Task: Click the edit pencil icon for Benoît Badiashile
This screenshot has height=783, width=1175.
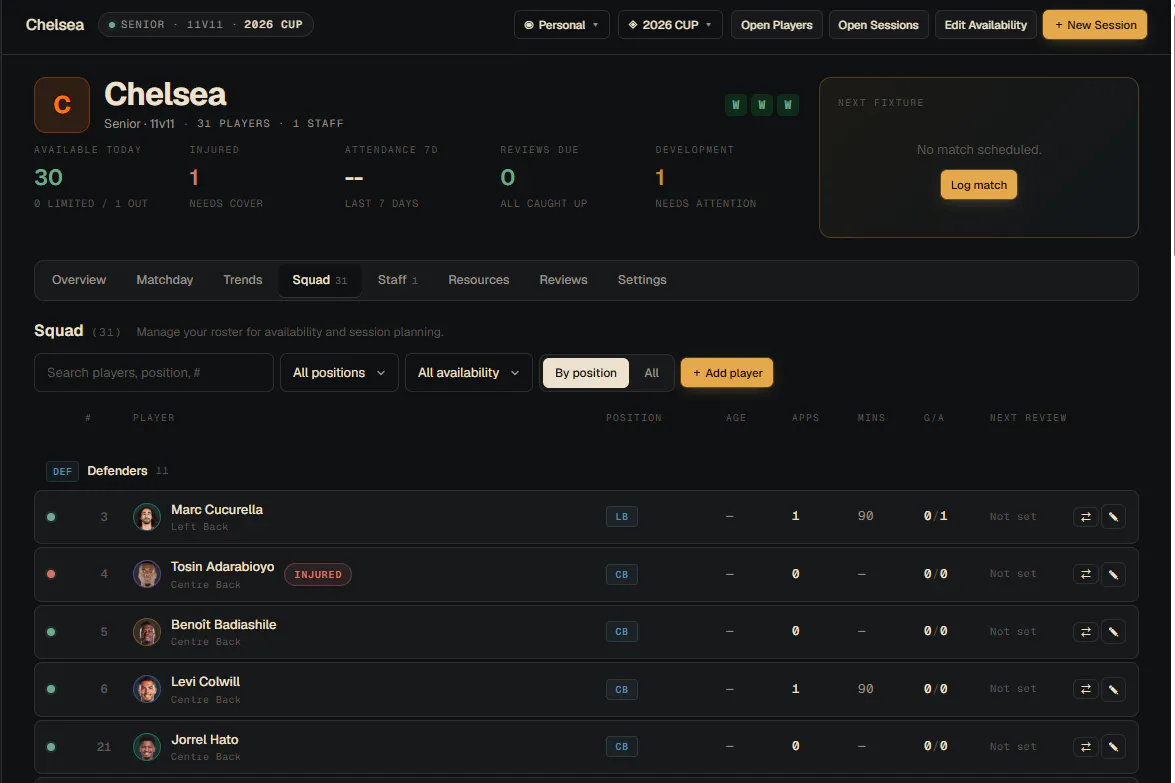Action: pyautogui.click(x=1113, y=632)
